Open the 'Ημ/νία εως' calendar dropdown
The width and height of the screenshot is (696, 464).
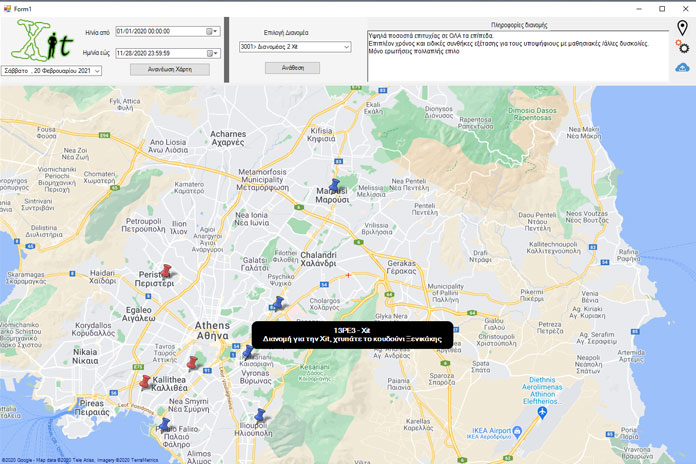[x=213, y=51]
